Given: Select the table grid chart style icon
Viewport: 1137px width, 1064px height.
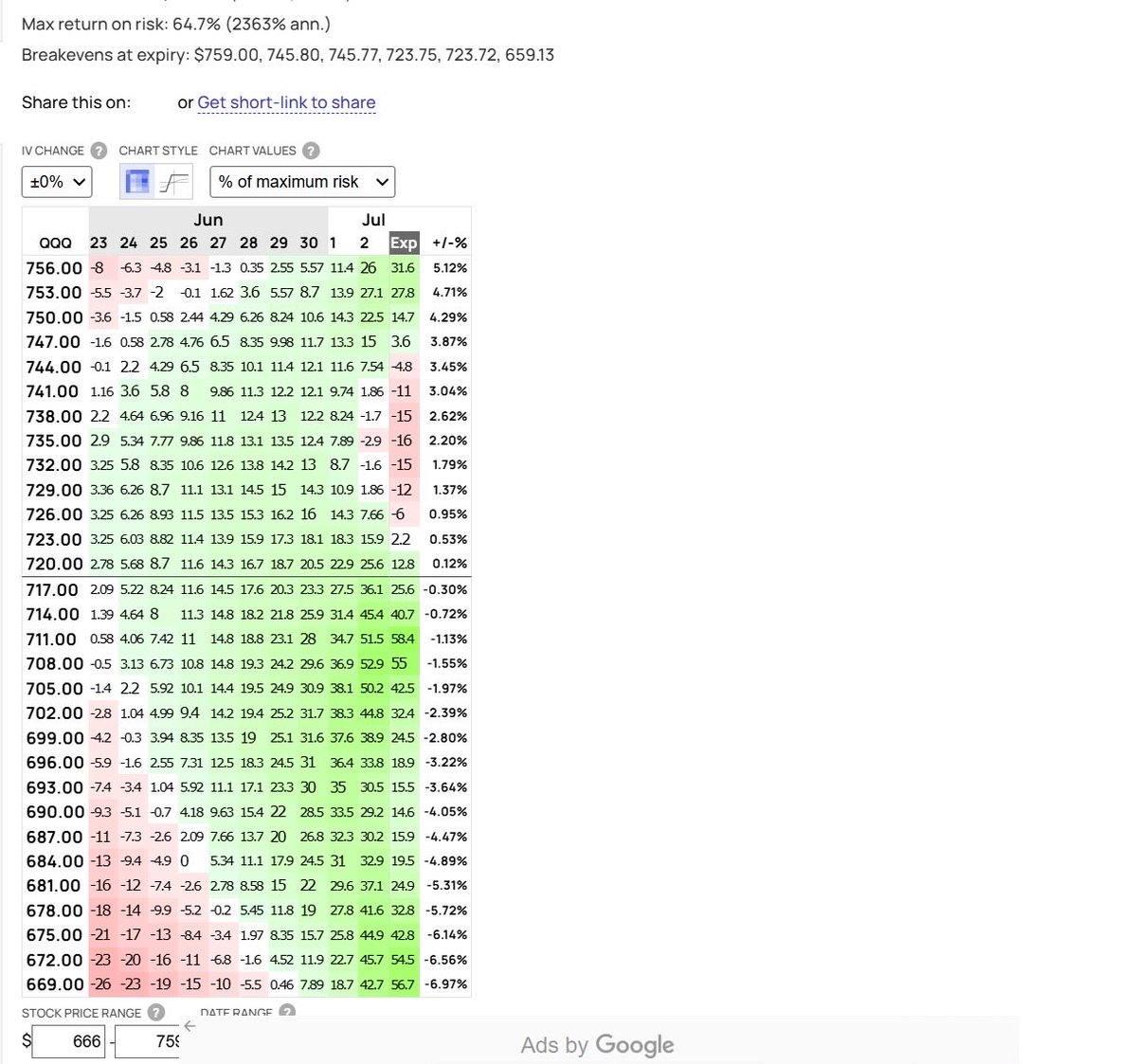Looking at the screenshot, I should 138,181.
